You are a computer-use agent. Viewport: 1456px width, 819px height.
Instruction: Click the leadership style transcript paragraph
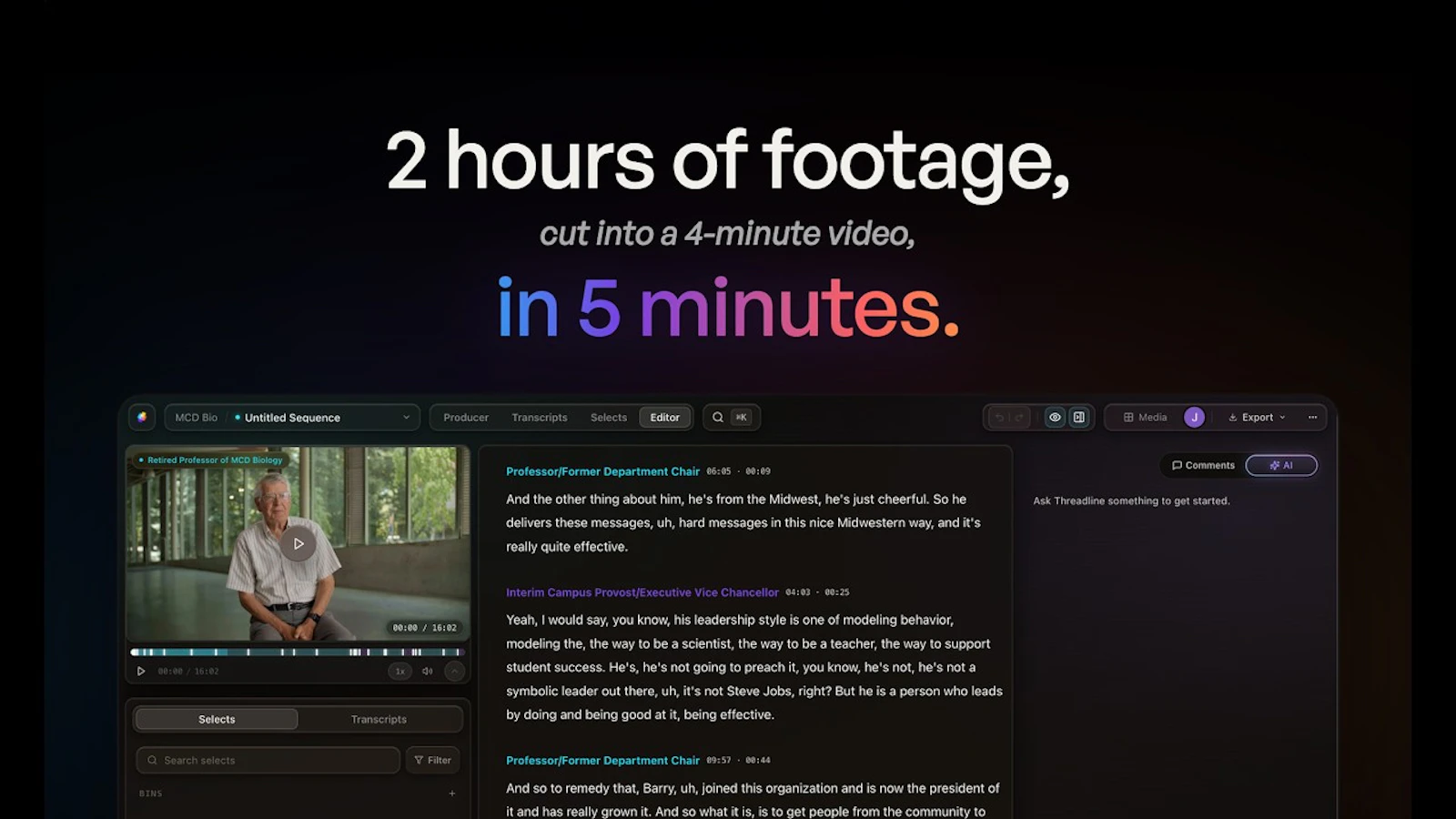(754, 667)
